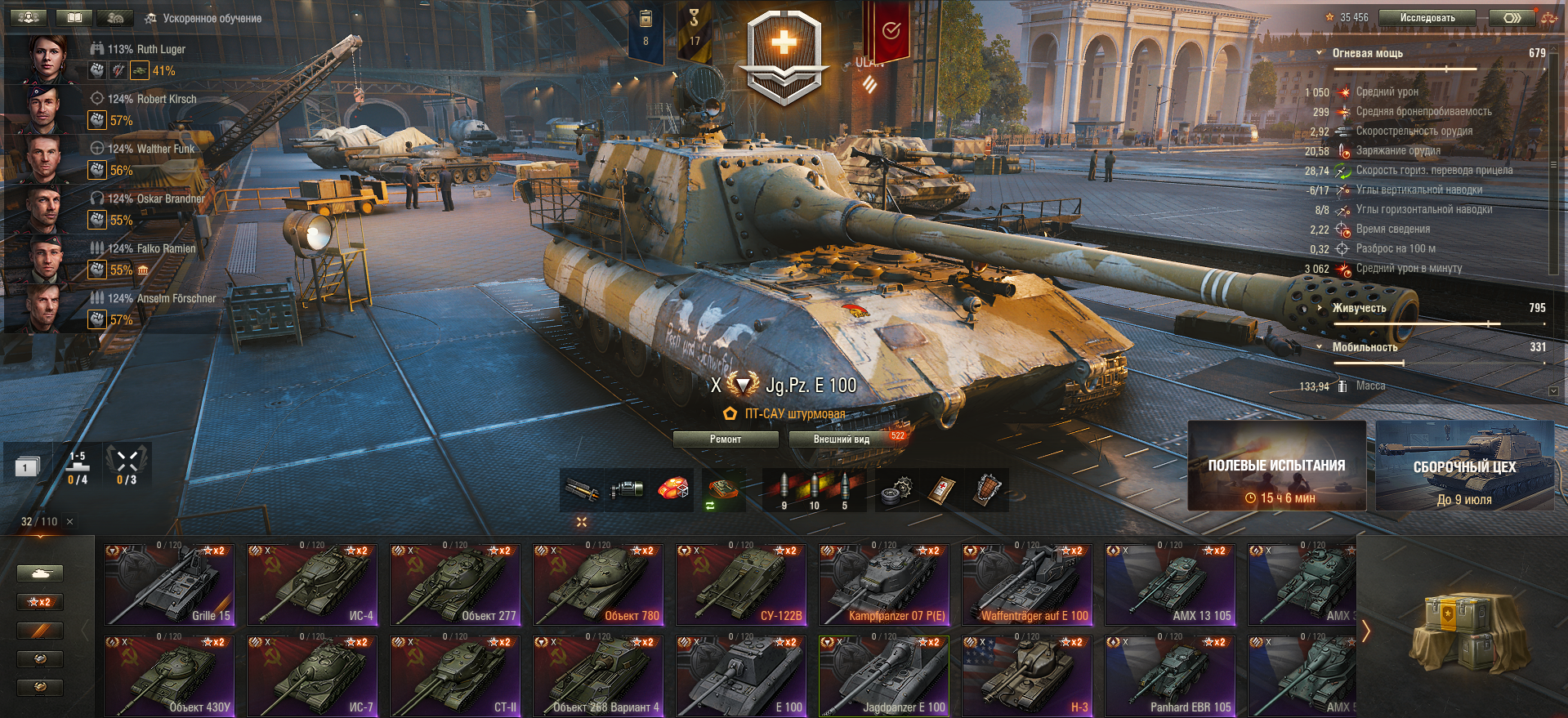The width and height of the screenshot is (1568, 718).
Task: Open the gun rammer equipment slot
Action: 581,490
